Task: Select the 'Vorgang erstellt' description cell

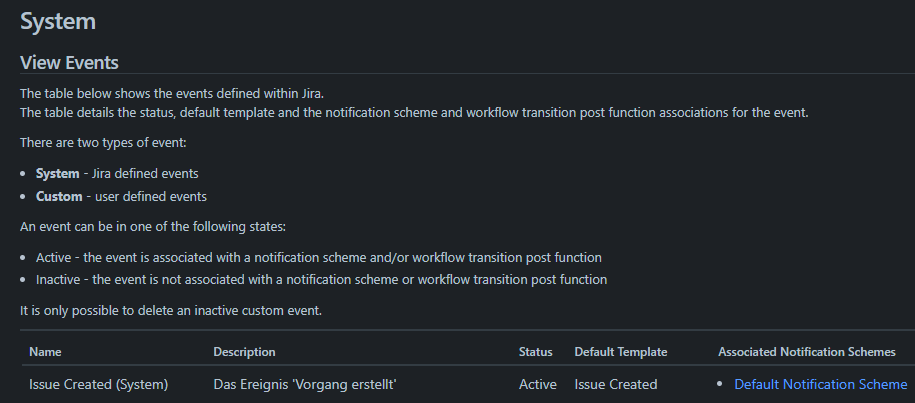Action: pos(305,384)
